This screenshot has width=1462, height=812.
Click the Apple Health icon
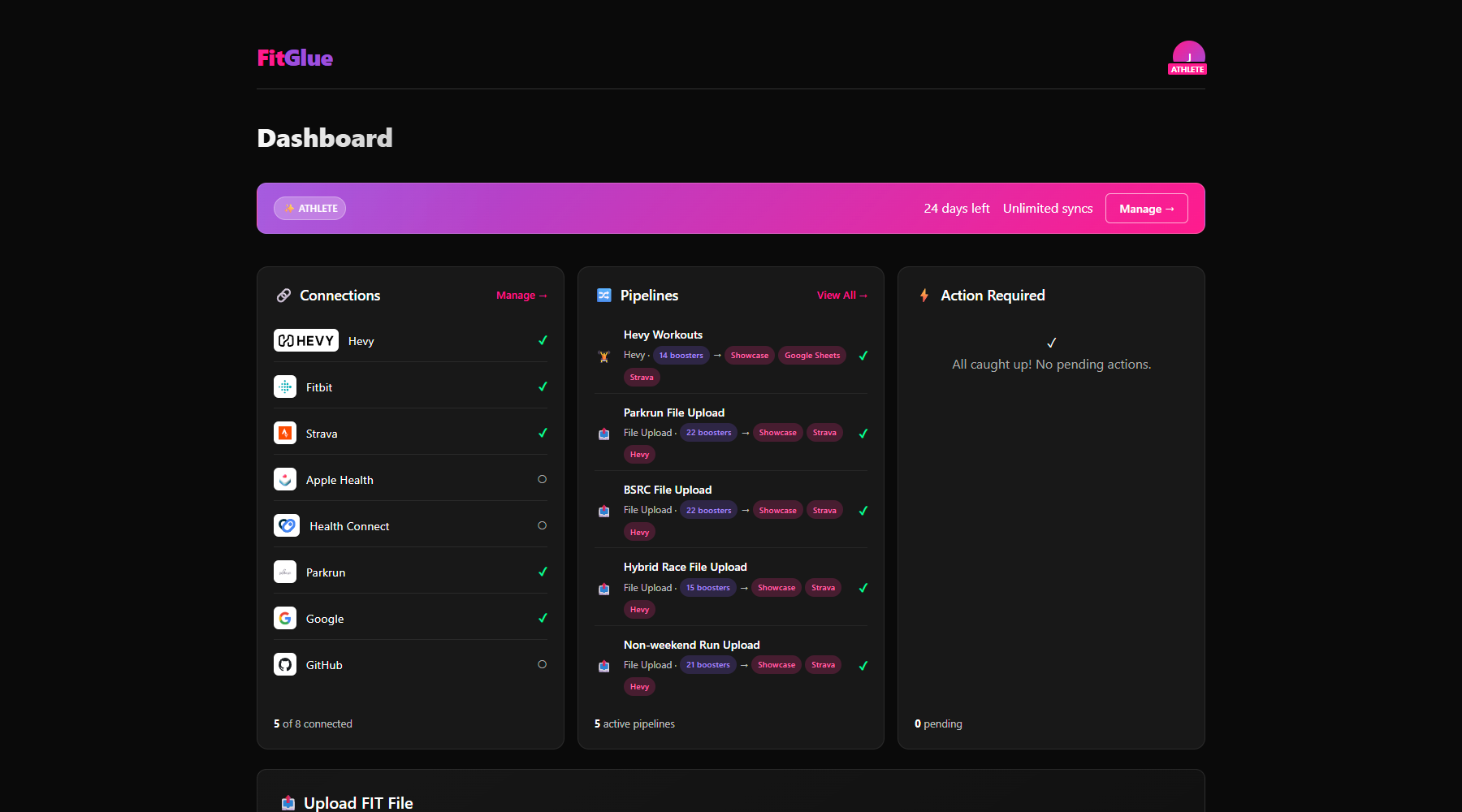(285, 479)
